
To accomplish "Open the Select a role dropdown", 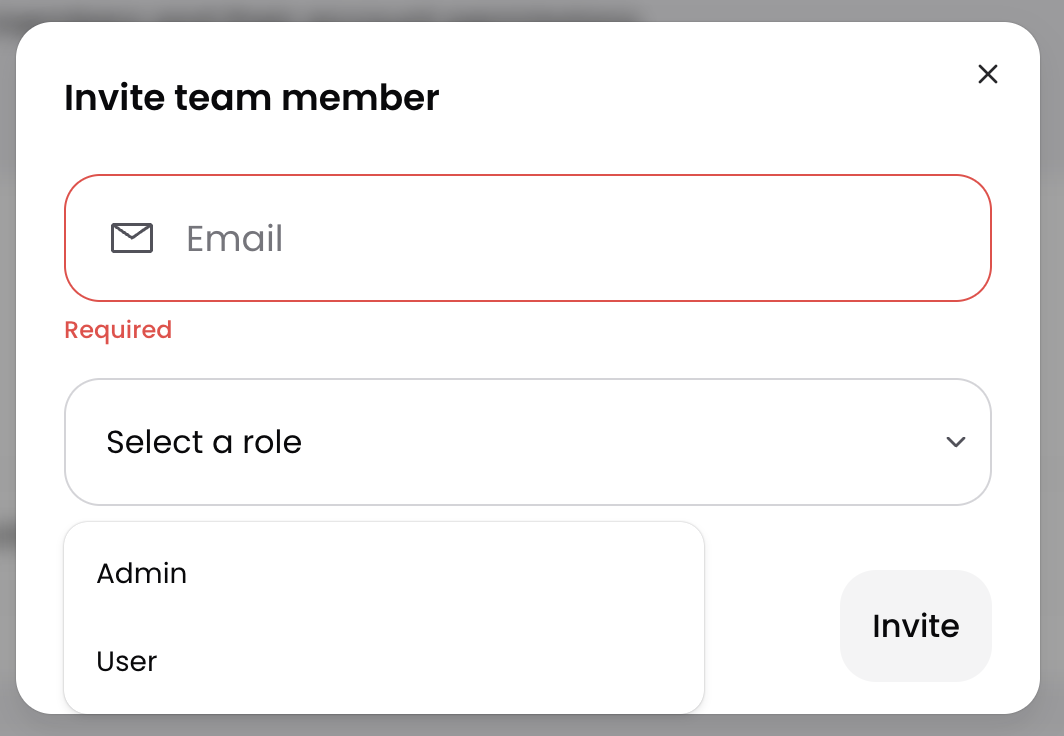I will pyautogui.click(x=527, y=442).
